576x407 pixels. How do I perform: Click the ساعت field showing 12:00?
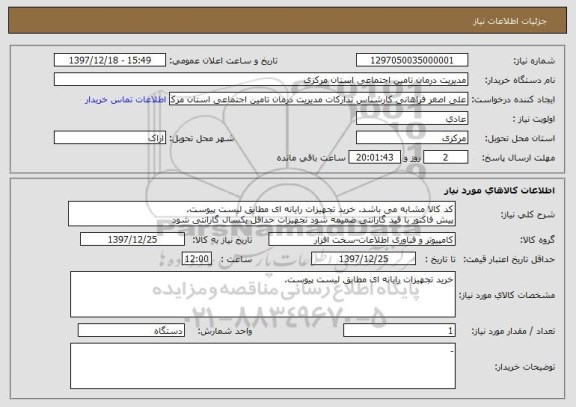(197, 259)
